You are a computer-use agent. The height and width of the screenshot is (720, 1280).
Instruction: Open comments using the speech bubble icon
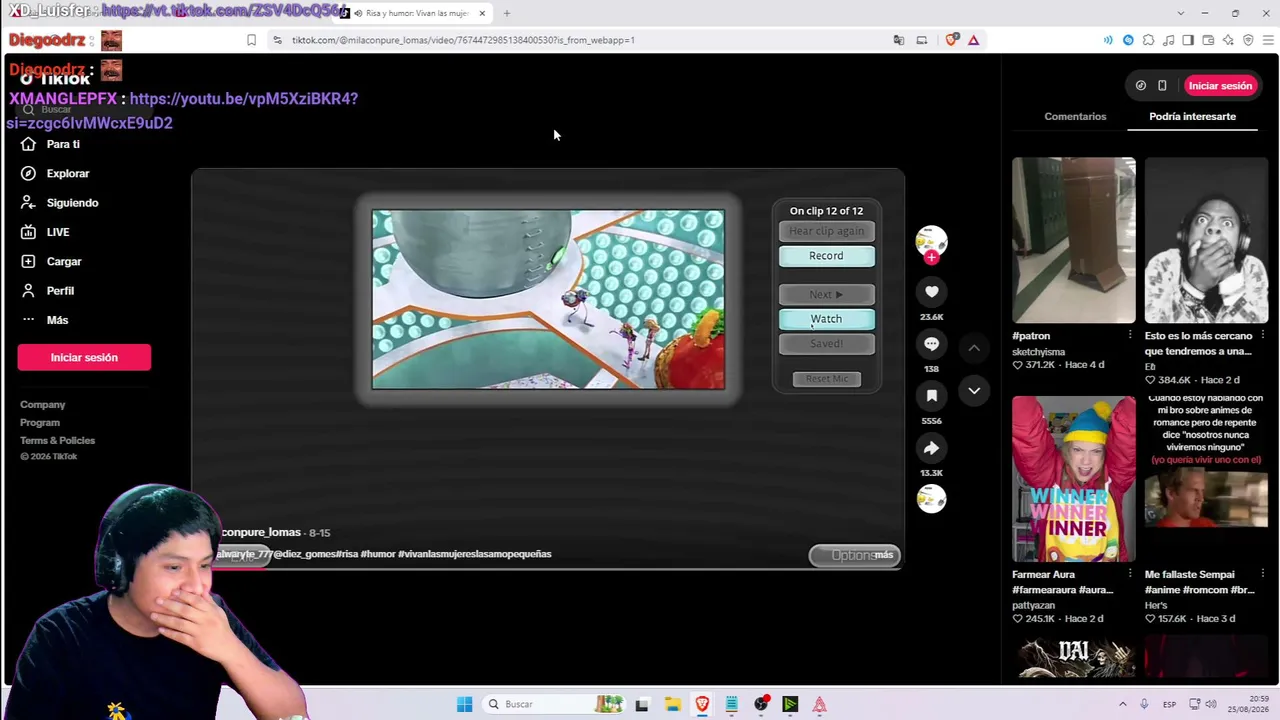[x=931, y=344]
